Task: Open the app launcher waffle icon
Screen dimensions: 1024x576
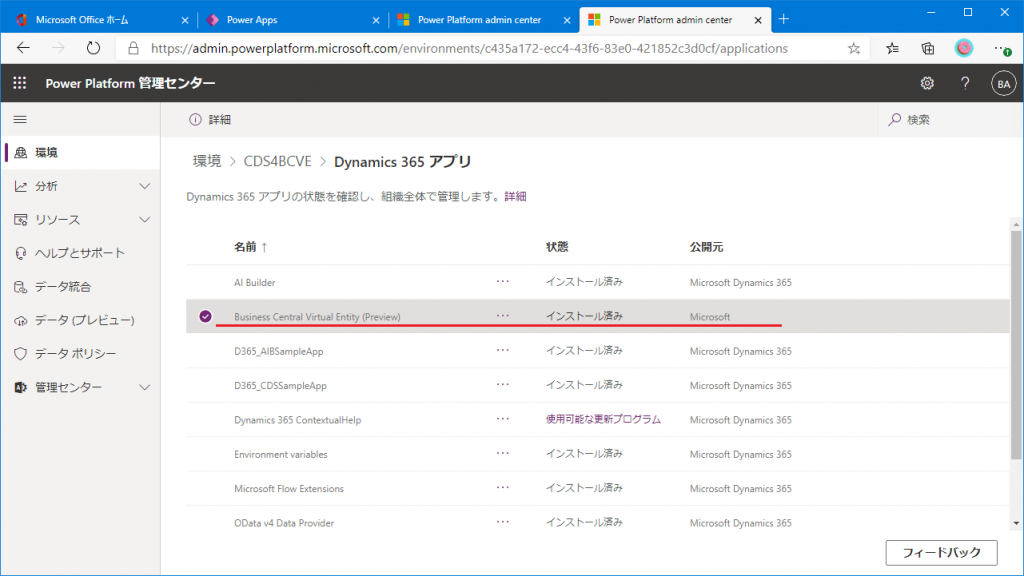Action: coord(20,83)
